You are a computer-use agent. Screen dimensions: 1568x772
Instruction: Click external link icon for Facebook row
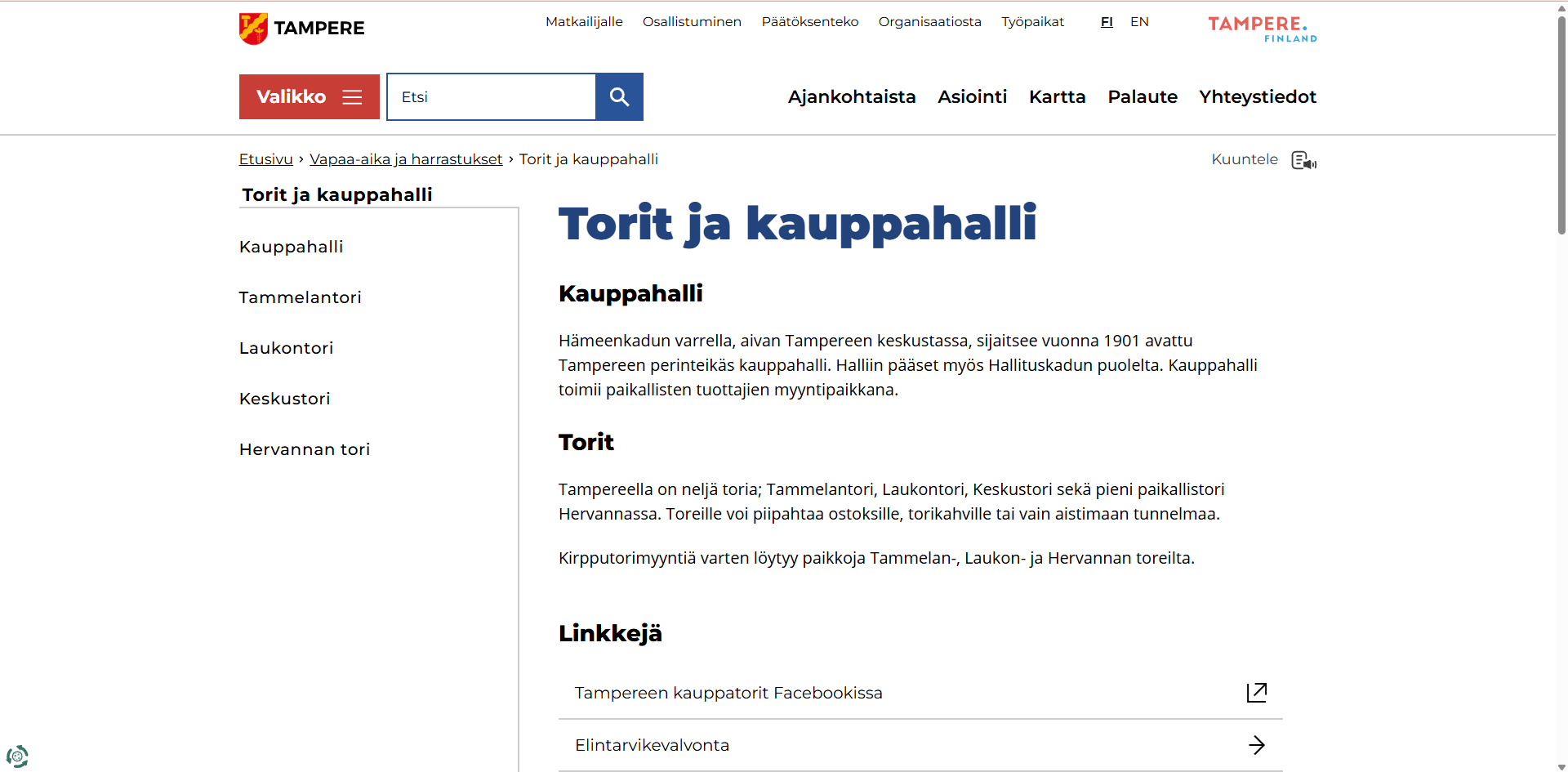(x=1257, y=693)
